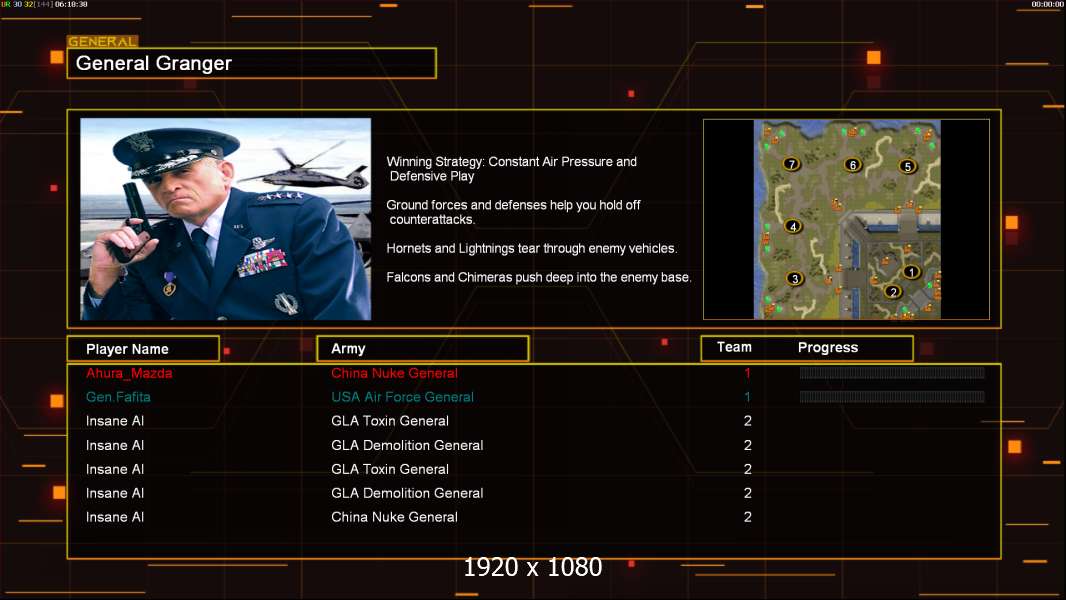The width and height of the screenshot is (1066, 600).
Task: Select start position 6 on the map
Action: [x=853, y=164]
